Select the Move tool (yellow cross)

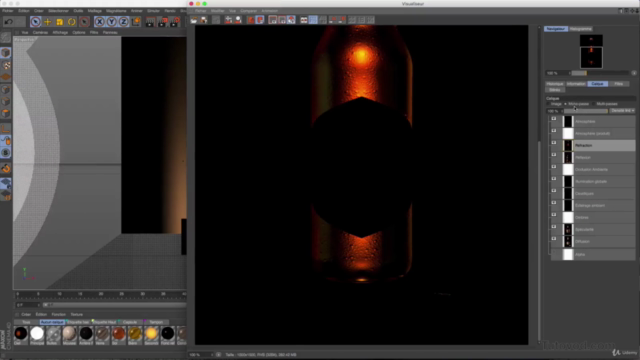click(47, 22)
